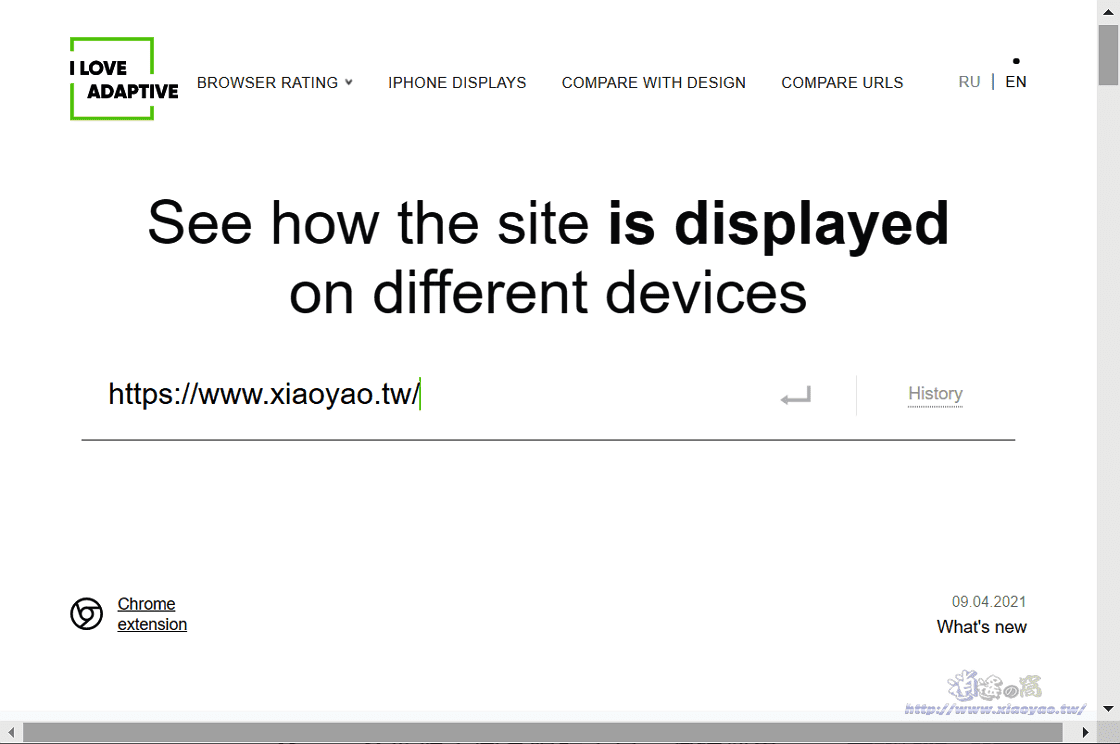
Task: Open the History link
Action: click(x=935, y=394)
